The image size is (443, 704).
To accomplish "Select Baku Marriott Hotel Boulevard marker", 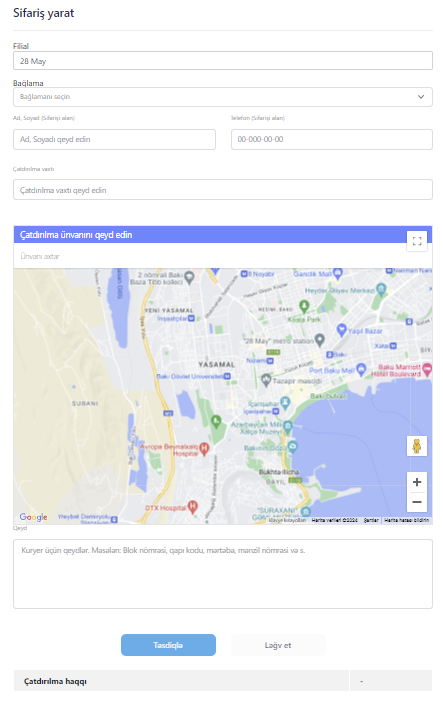I will 427,369.
